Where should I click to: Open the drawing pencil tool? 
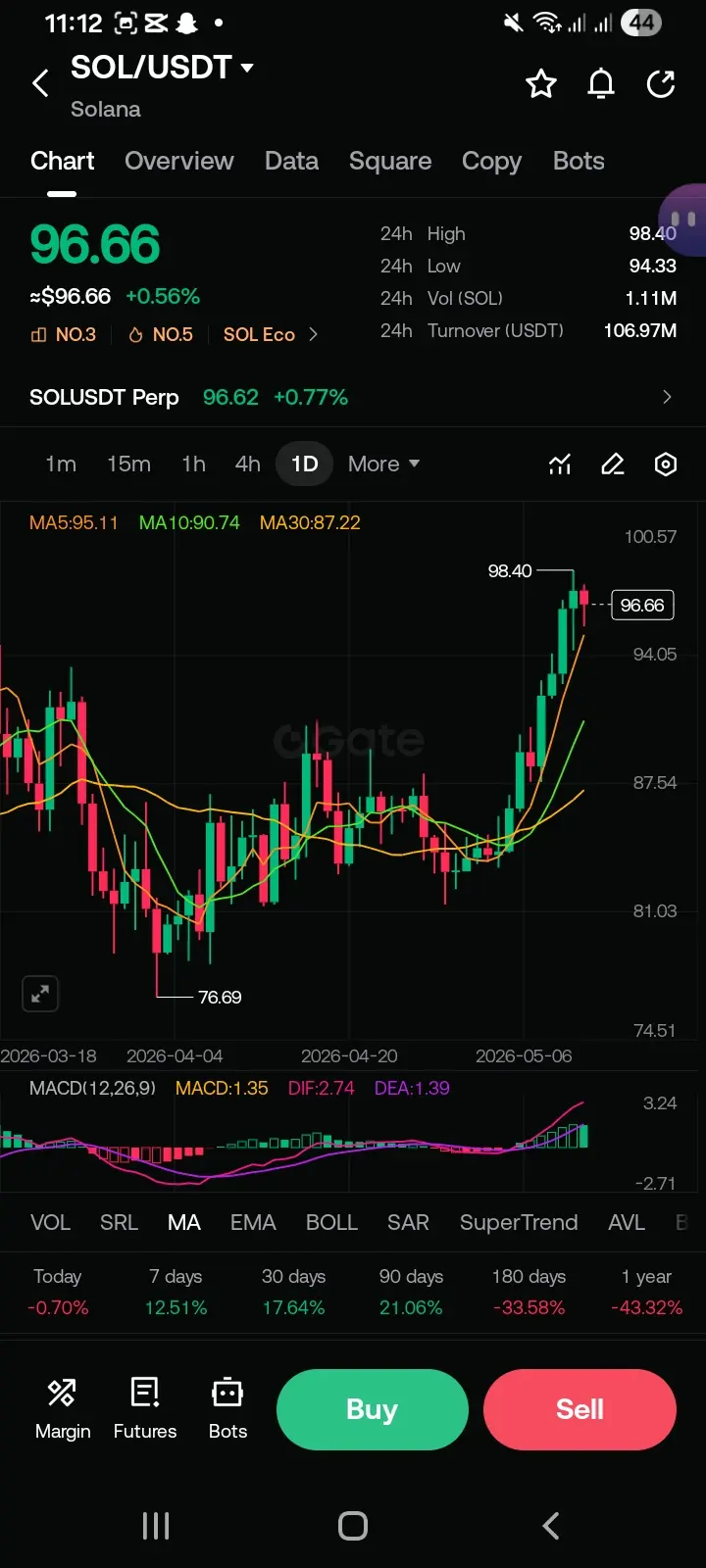click(613, 464)
